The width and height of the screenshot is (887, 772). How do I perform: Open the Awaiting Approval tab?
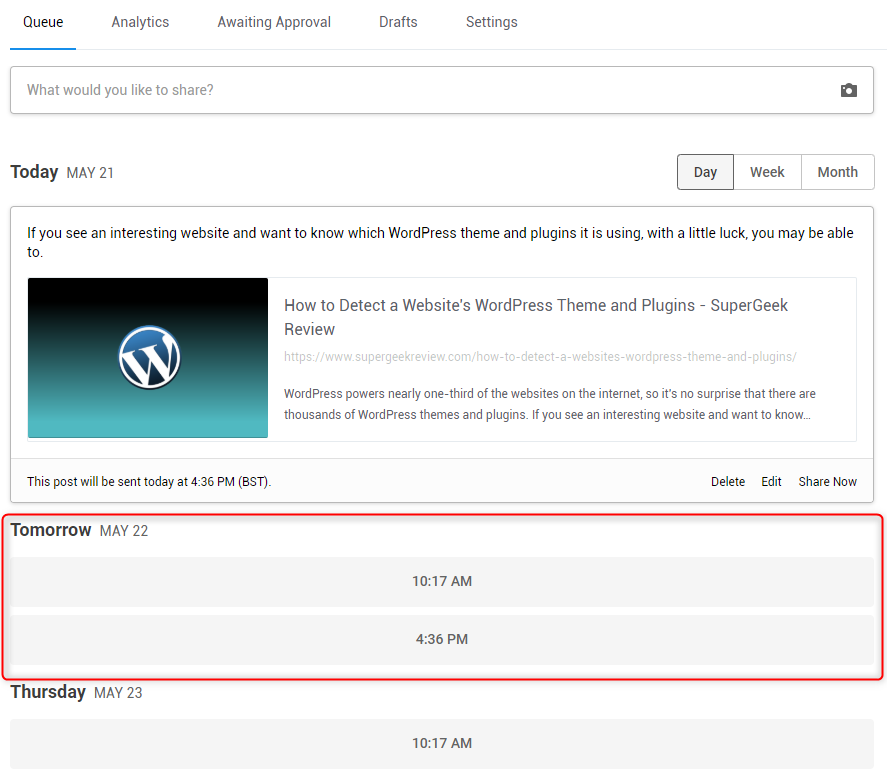[274, 22]
